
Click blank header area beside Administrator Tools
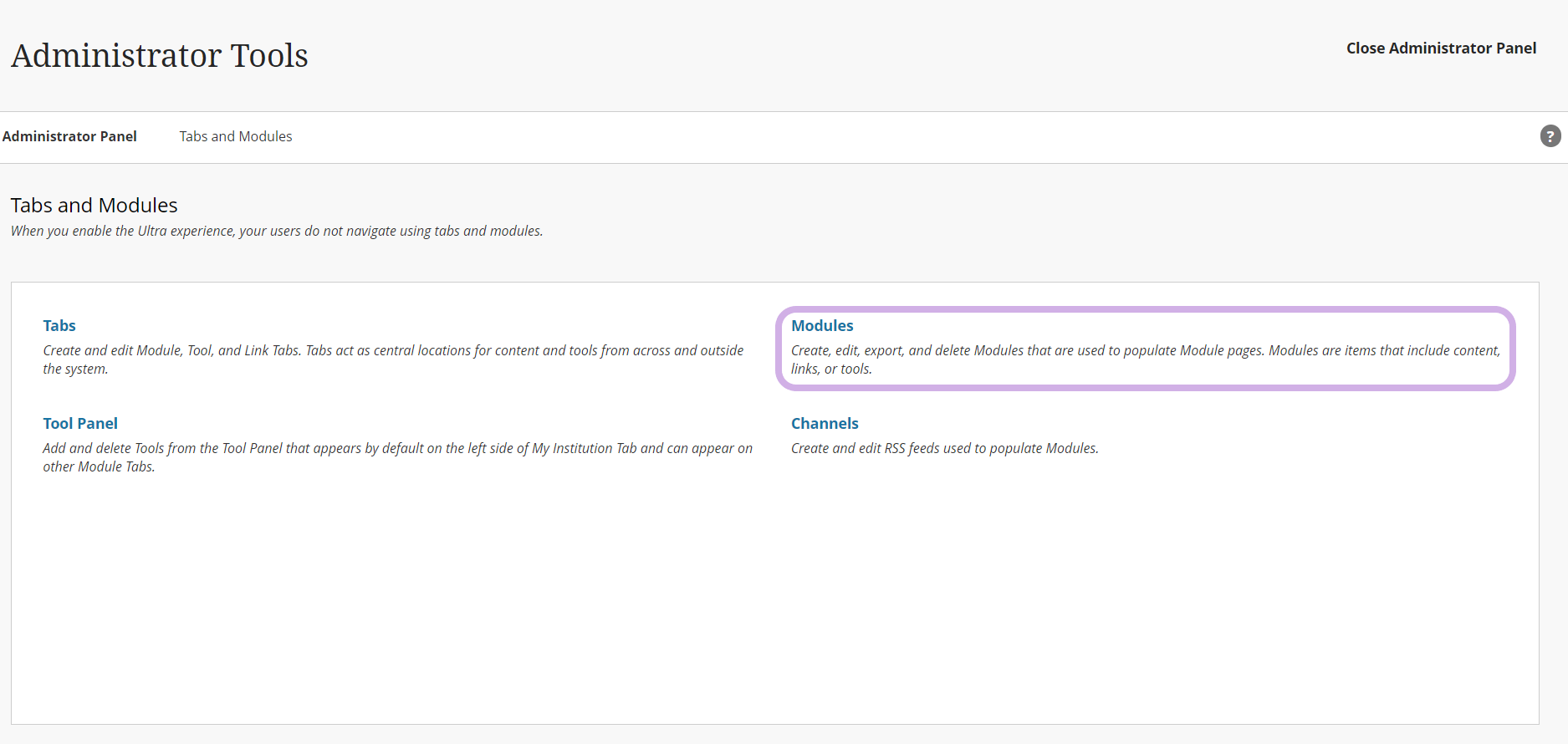(x=753, y=56)
